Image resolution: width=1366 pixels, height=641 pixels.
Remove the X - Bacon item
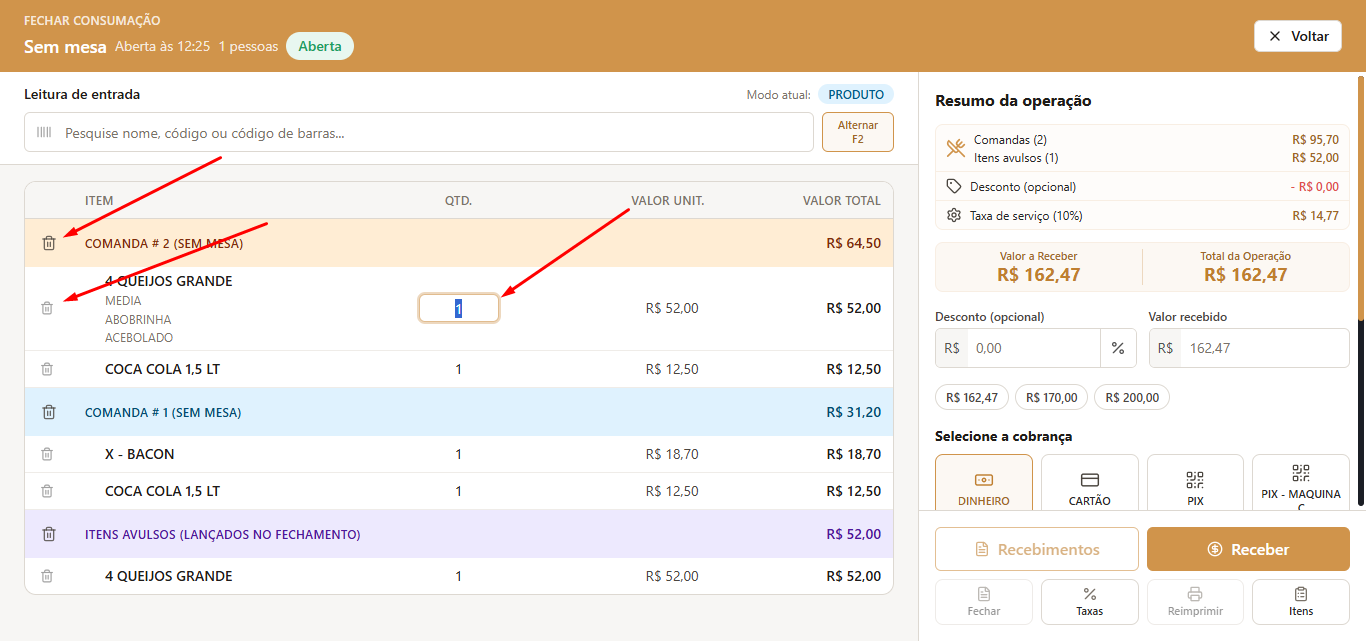click(47, 454)
